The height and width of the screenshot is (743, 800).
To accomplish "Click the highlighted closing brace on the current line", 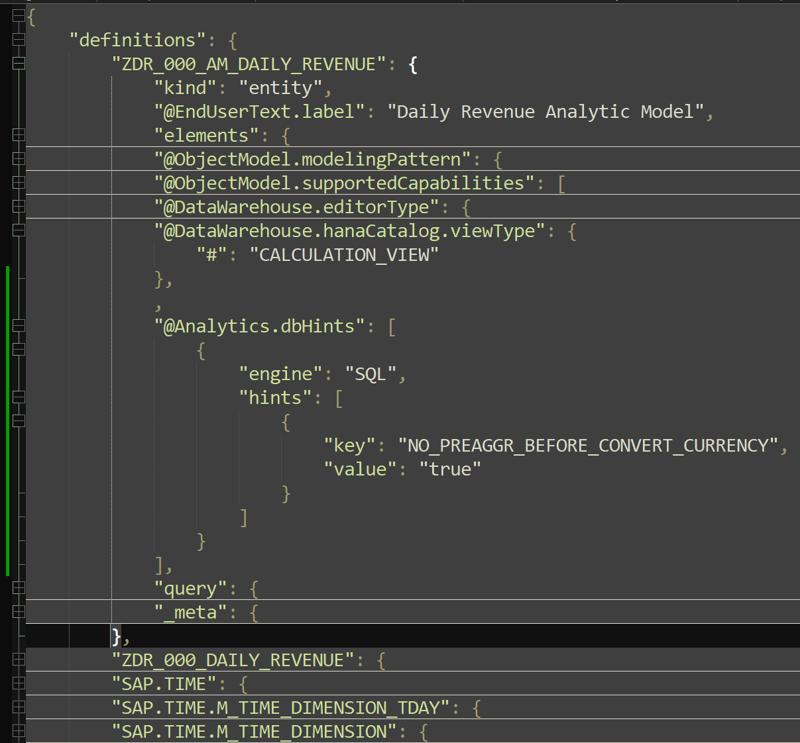I will click(117, 636).
